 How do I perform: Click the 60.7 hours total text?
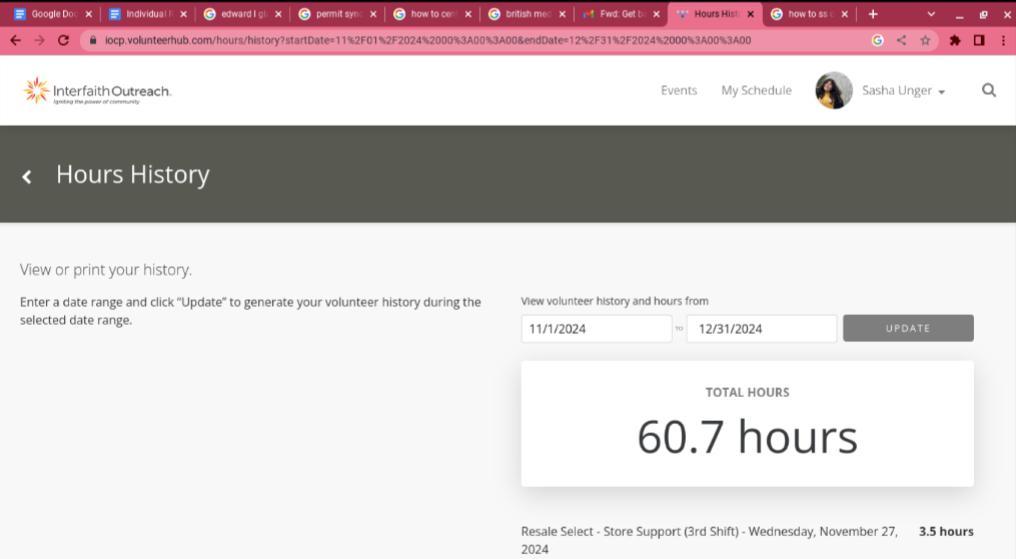[x=747, y=437]
